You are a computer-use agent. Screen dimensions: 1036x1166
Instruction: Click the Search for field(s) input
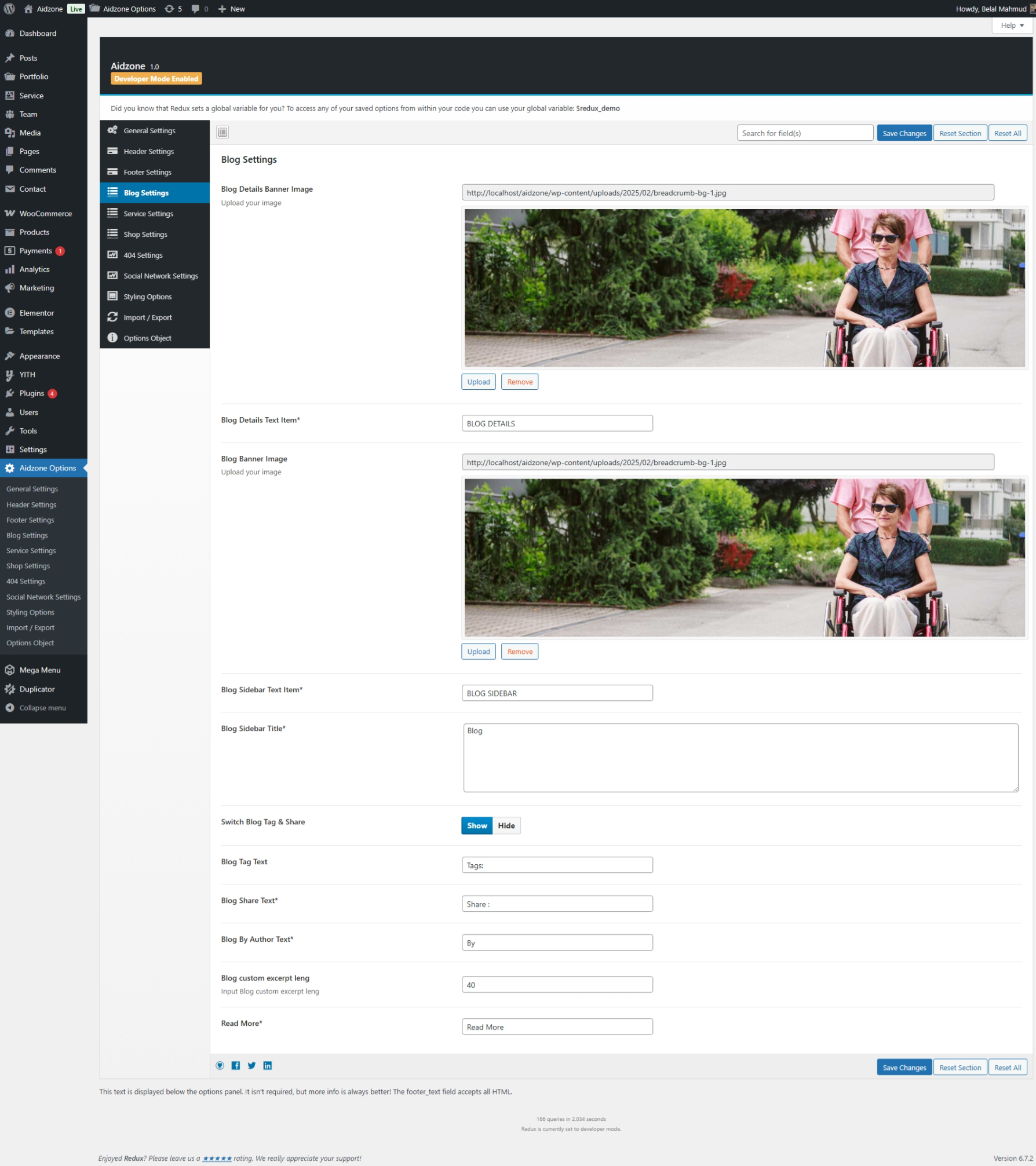click(804, 133)
